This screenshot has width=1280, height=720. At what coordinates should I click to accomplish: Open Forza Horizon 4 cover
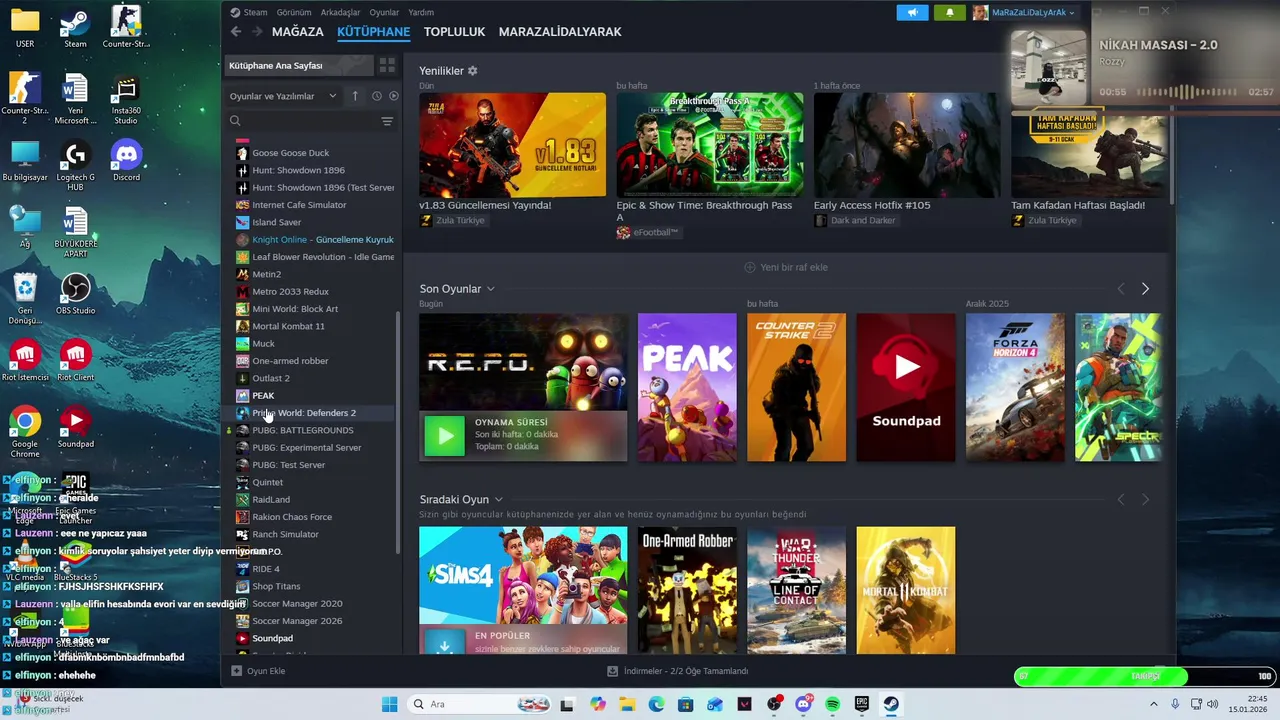(x=1015, y=387)
